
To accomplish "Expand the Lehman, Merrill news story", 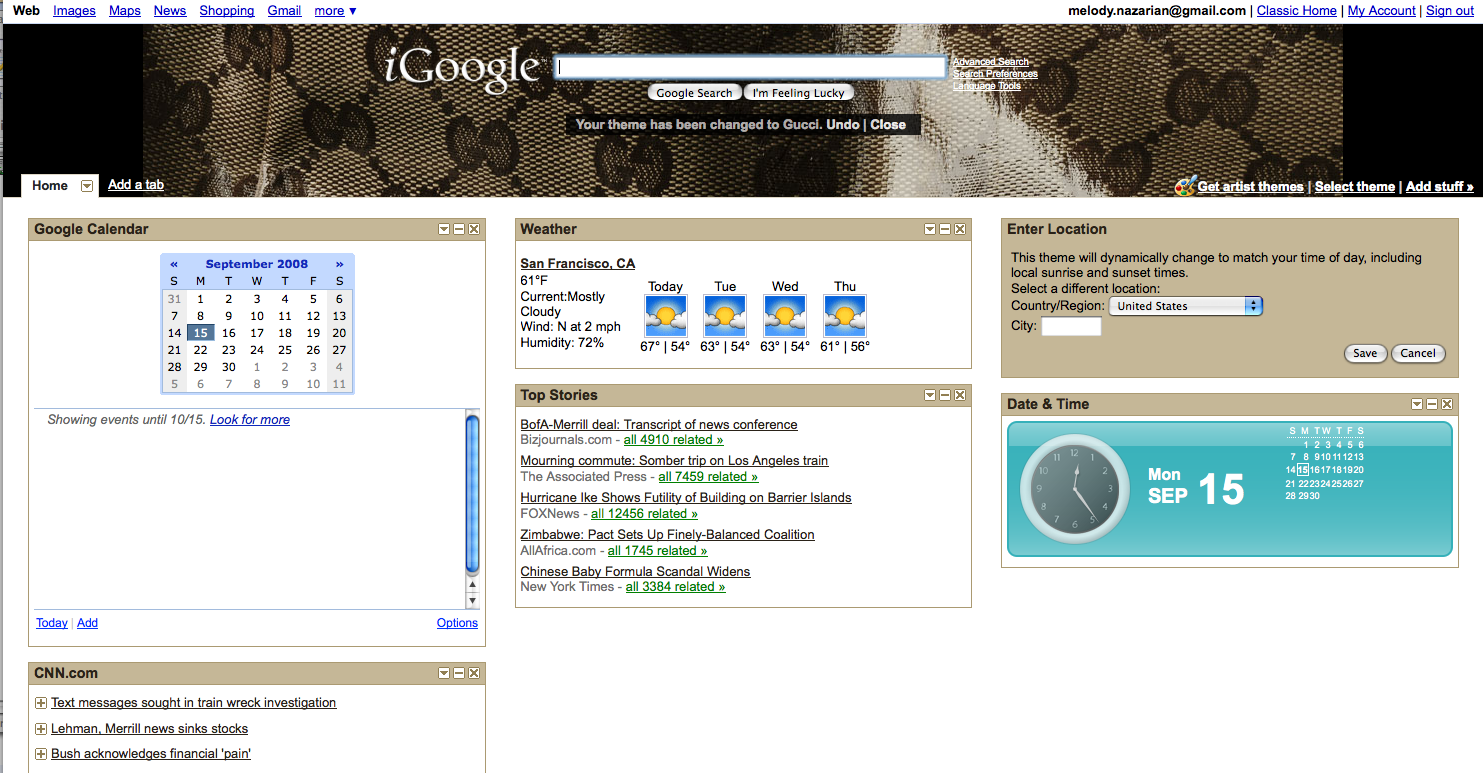I will click(41, 729).
